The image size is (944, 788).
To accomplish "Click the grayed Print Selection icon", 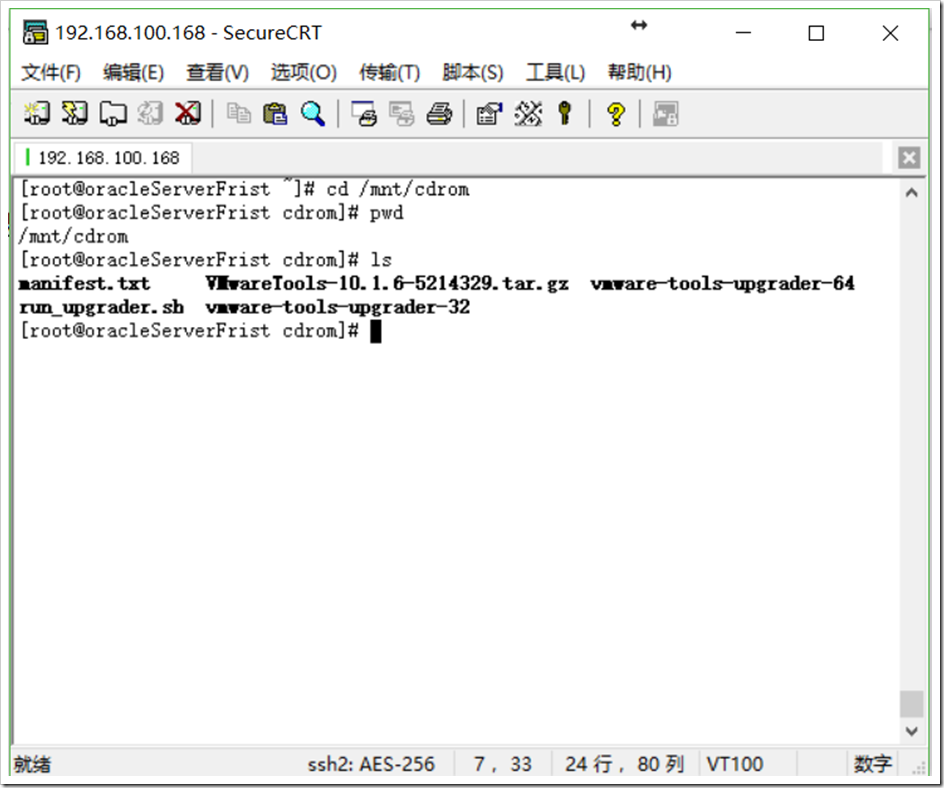I will tap(402, 113).
